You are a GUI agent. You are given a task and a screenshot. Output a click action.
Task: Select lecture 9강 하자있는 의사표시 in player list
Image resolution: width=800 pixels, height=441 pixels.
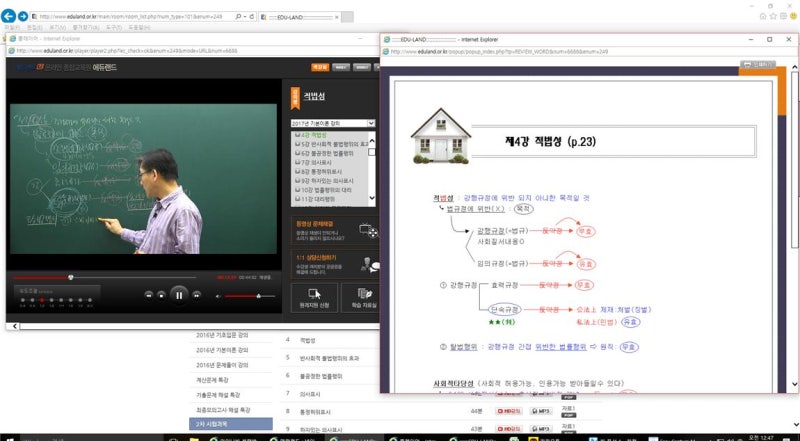click(x=324, y=181)
